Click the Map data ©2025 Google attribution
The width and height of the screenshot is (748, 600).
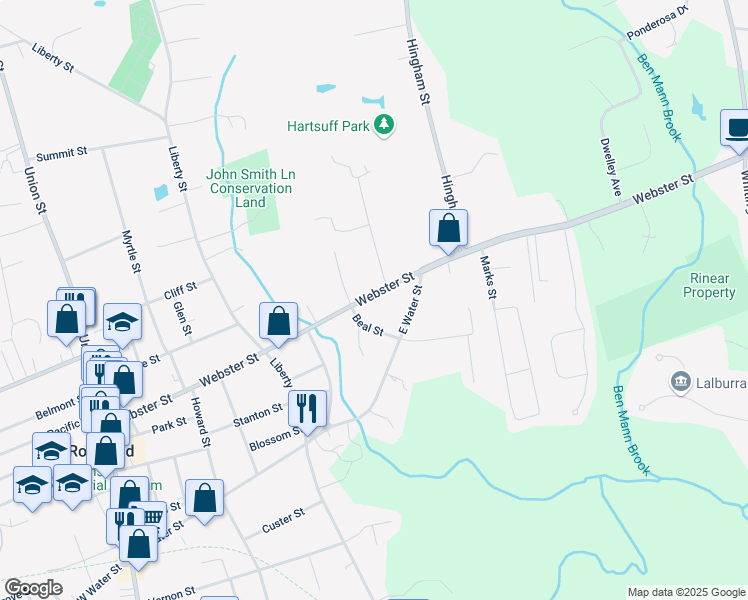(686, 592)
